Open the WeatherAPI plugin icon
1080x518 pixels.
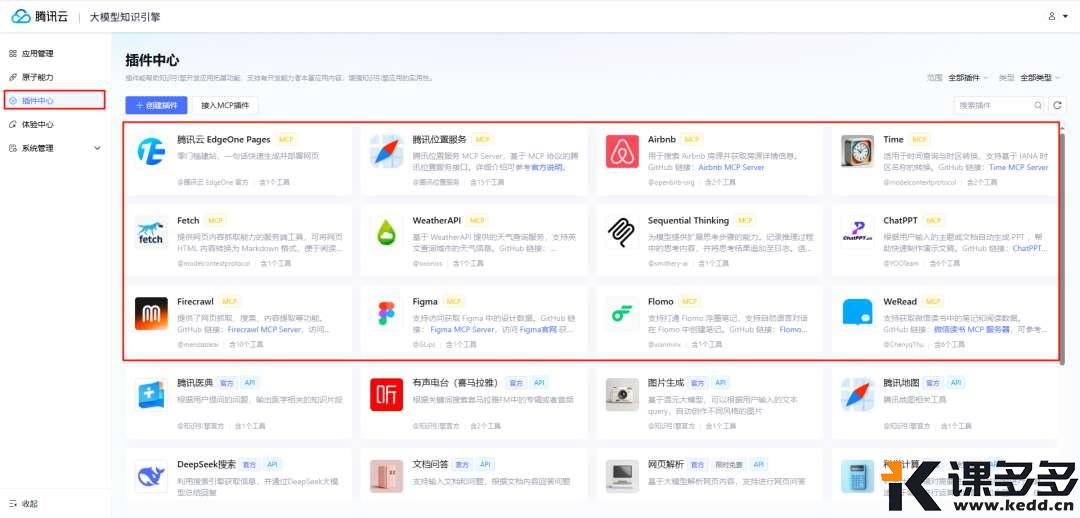(x=386, y=233)
